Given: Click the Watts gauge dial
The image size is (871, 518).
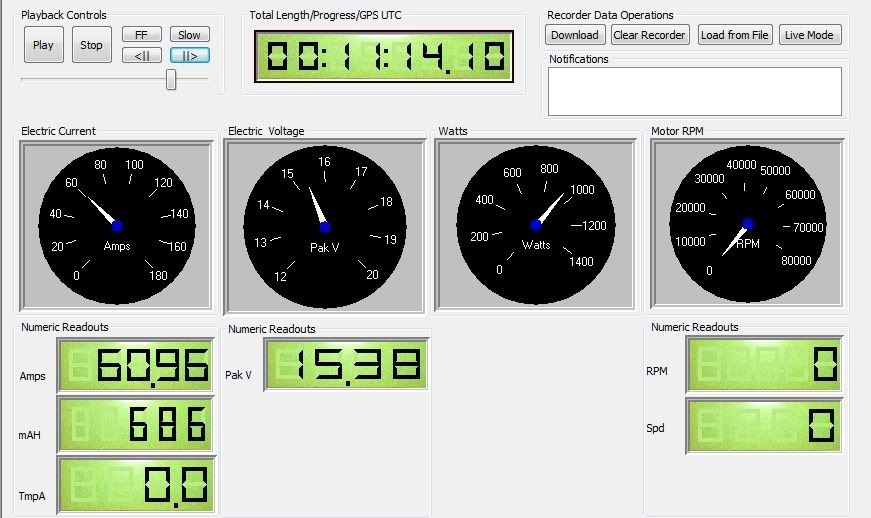Looking at the screenshot, I should [x=535, y=226].
